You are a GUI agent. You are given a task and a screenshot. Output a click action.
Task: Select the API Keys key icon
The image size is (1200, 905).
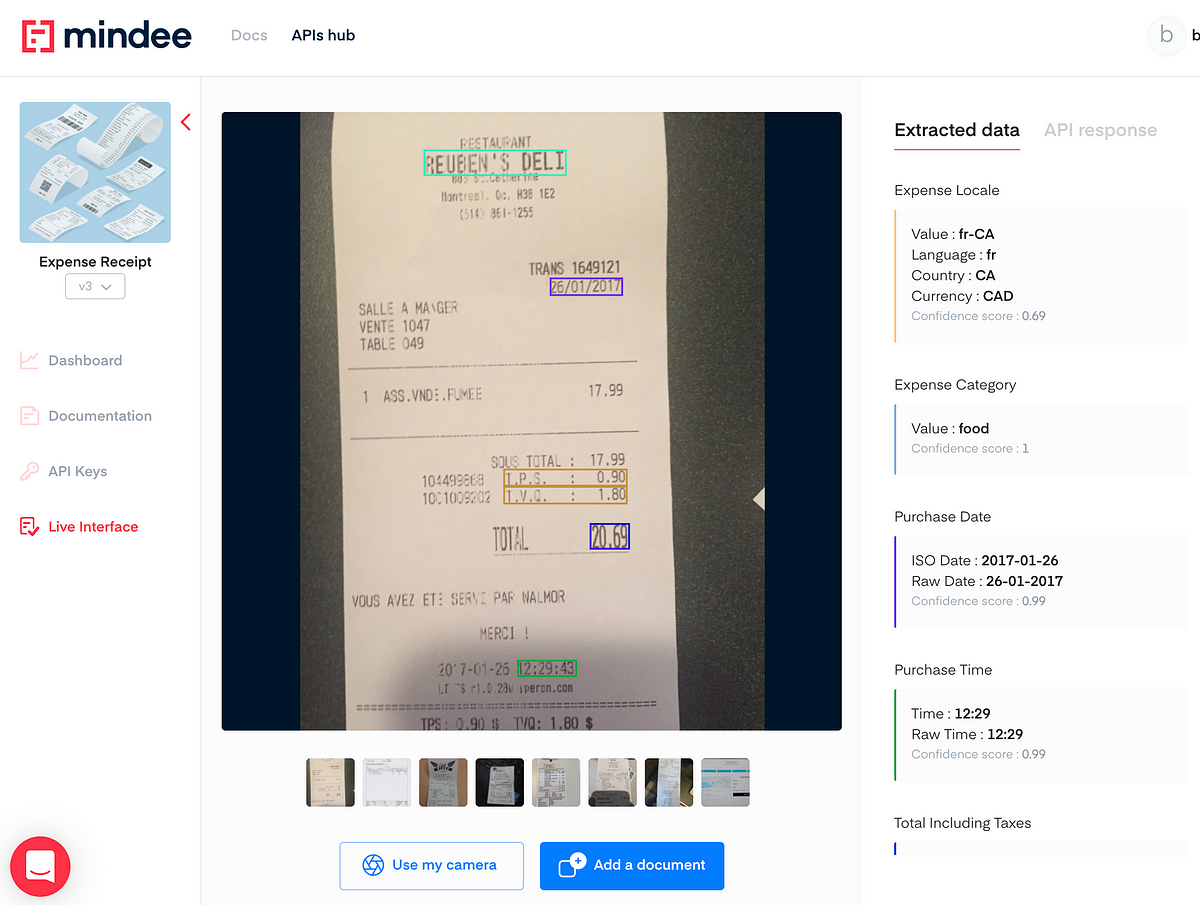[x=30, y=471]
